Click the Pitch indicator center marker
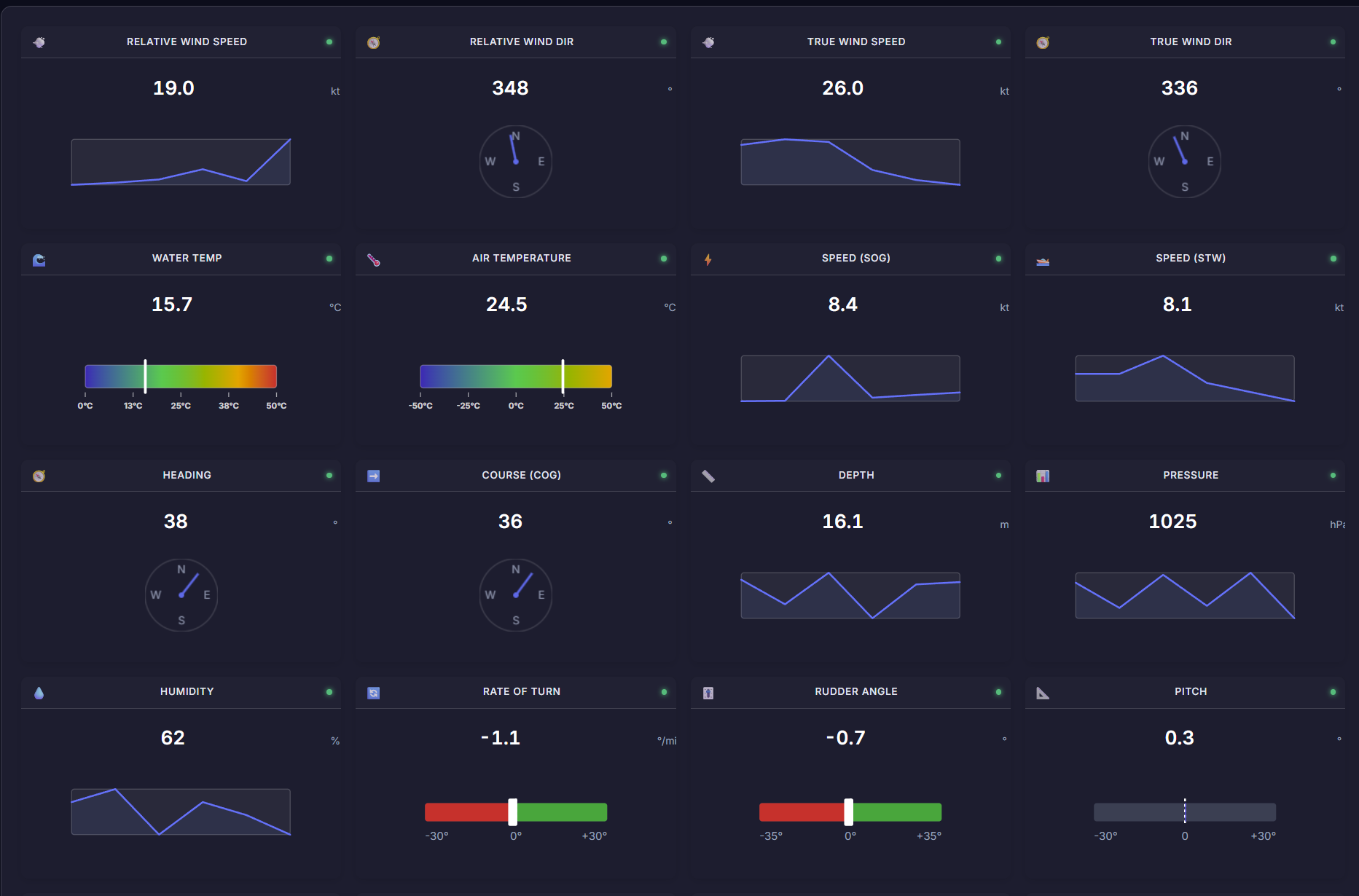The height and width of the screenshot is (896, 1359). point(1185,811)
